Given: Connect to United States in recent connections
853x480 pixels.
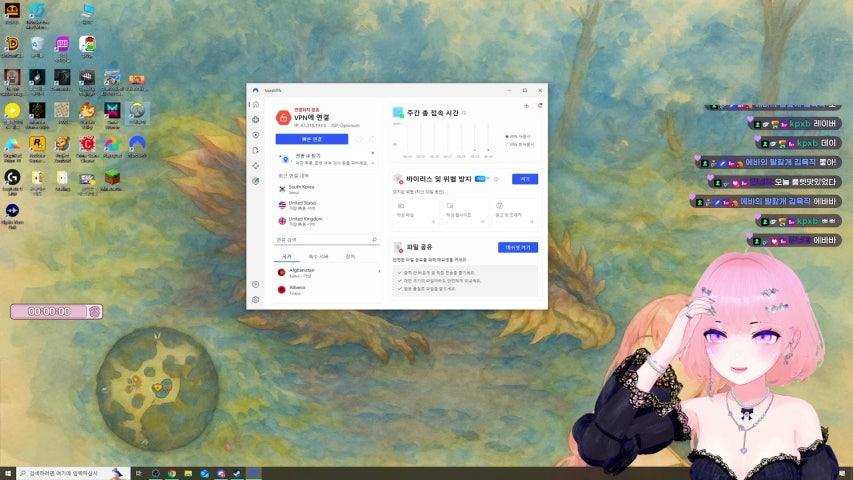Looking at the screenshot, I should (326, 205).
